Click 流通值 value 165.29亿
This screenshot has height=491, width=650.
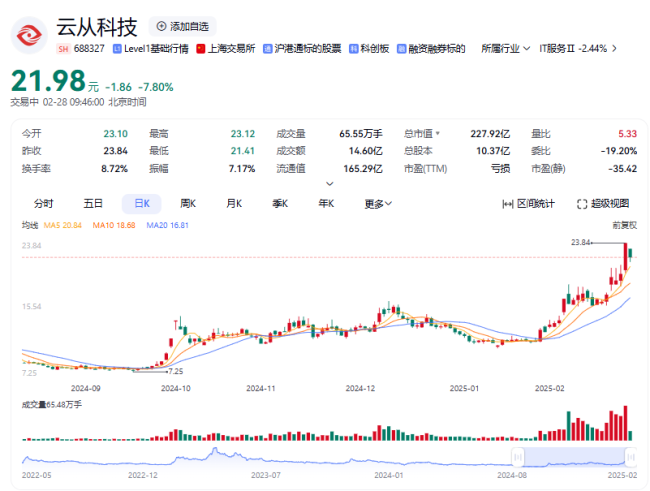(363, 168)
